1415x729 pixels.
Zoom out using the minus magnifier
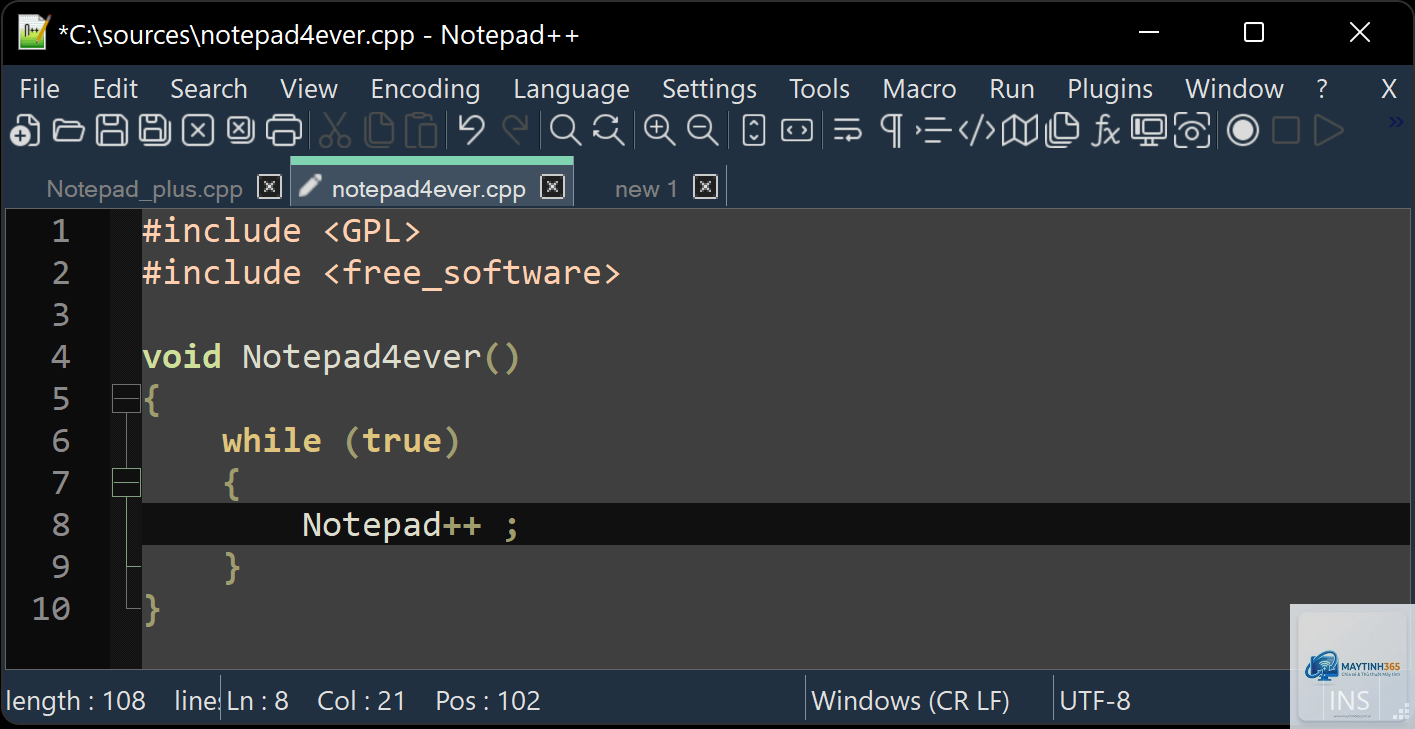click(703, 130)
